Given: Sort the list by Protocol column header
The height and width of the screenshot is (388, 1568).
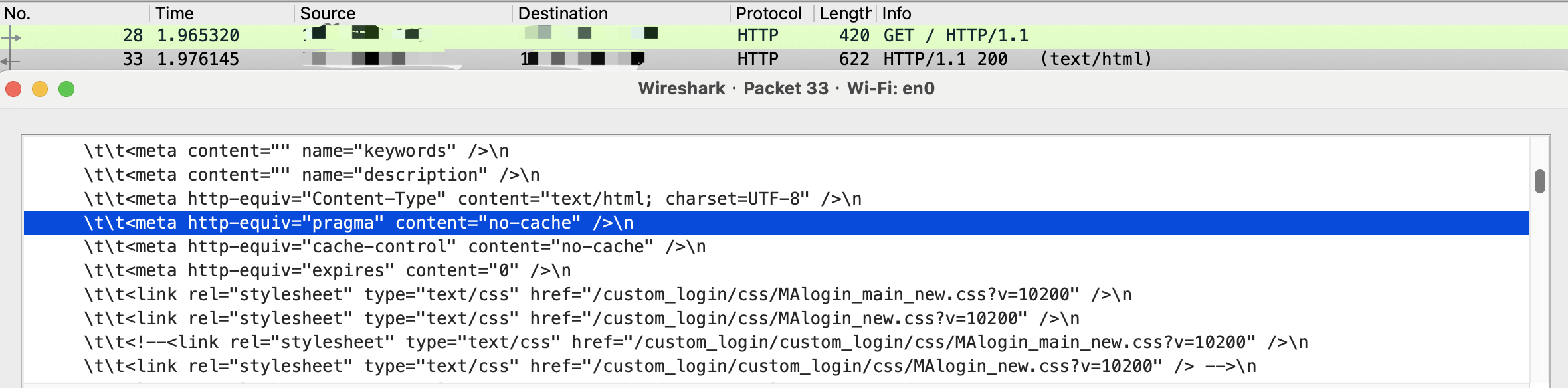Looking at the screenshot, I should pyautogui.click(x=769, y=13).
